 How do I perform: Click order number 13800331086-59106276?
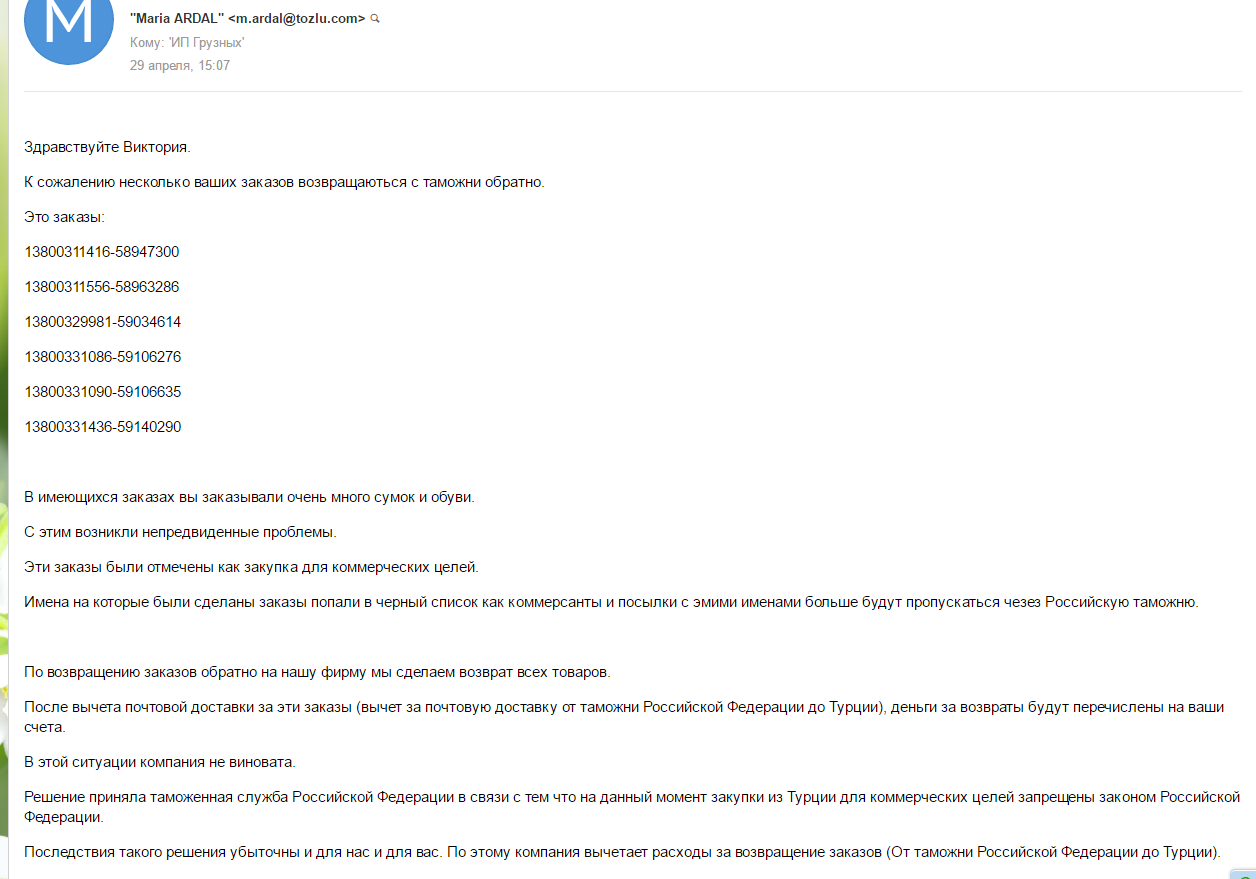point(102,357)
